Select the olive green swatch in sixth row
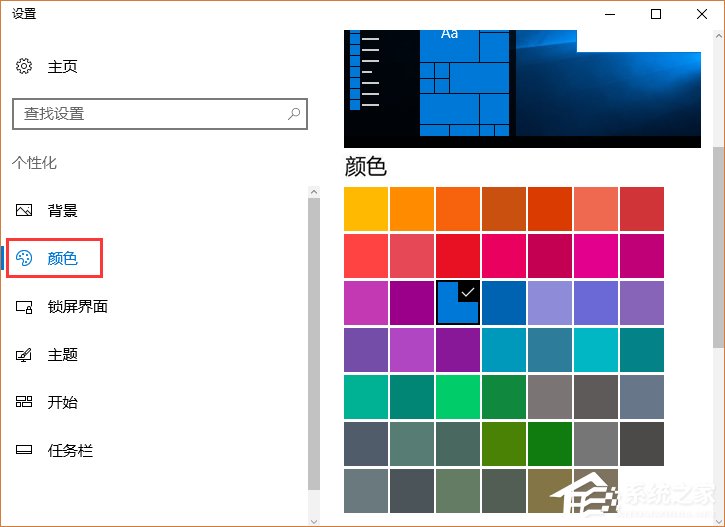This screenshot has width=725, height=527. 504,444
